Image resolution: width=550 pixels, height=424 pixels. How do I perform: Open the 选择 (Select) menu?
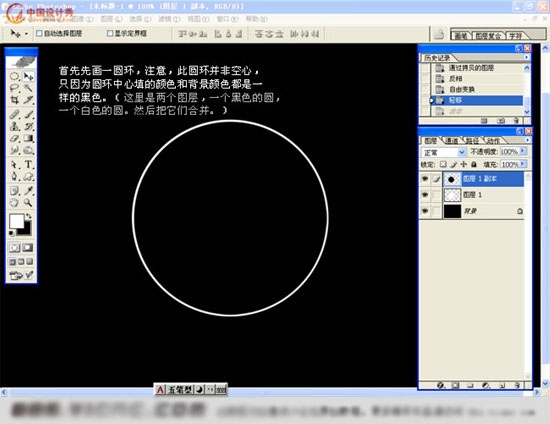(140, 19)
